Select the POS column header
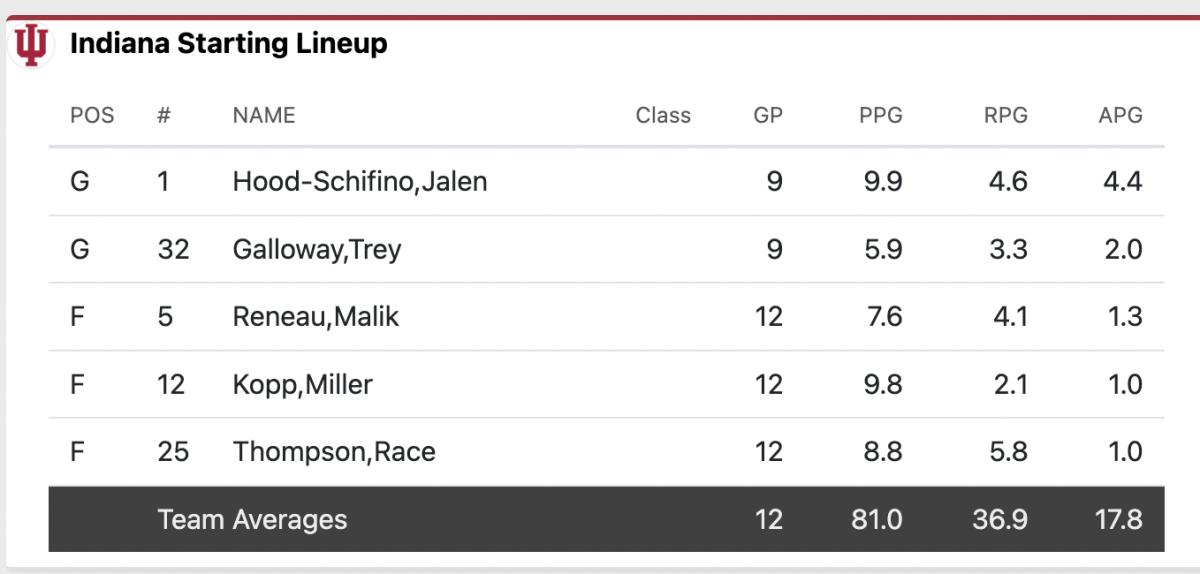 coord(92,115)
